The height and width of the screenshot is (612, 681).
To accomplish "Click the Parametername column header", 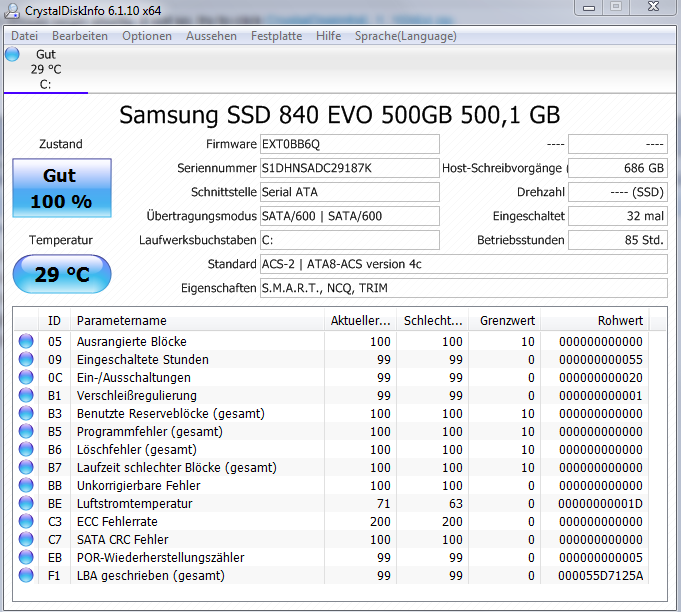I will tap(197, 321).
